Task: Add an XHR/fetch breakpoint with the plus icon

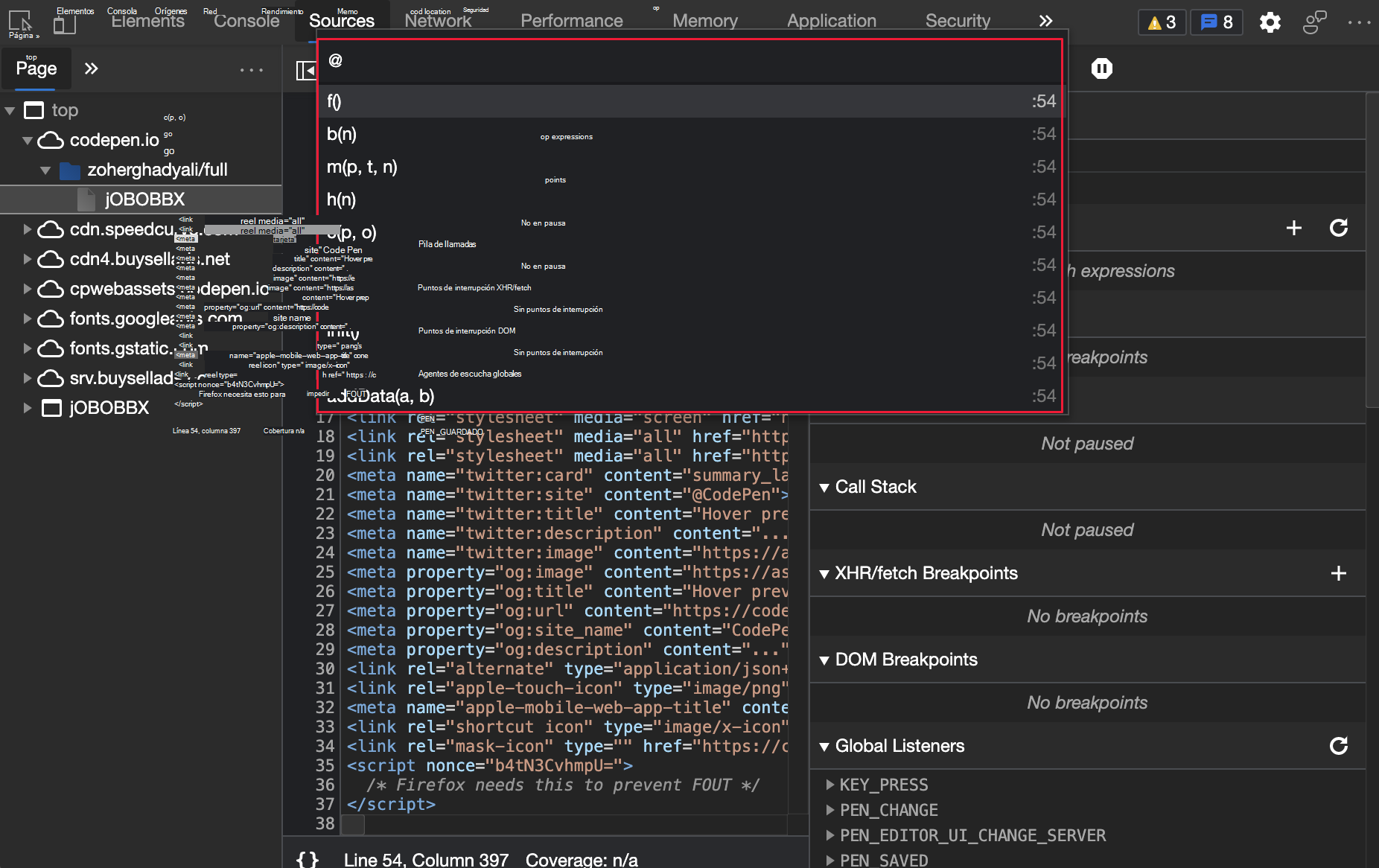Action: pos(1339,573)
